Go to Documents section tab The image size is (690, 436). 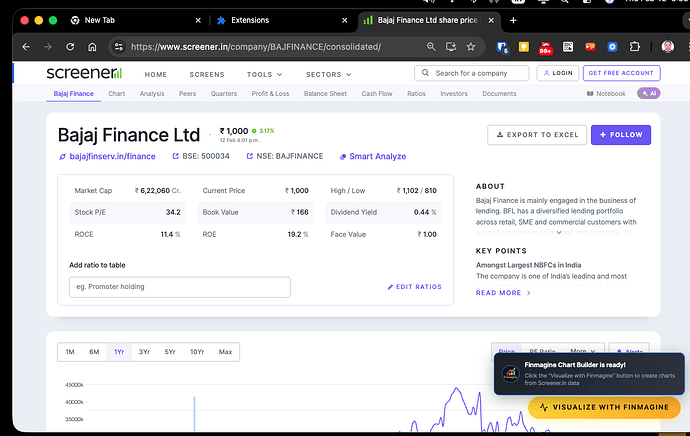[499, 94]
